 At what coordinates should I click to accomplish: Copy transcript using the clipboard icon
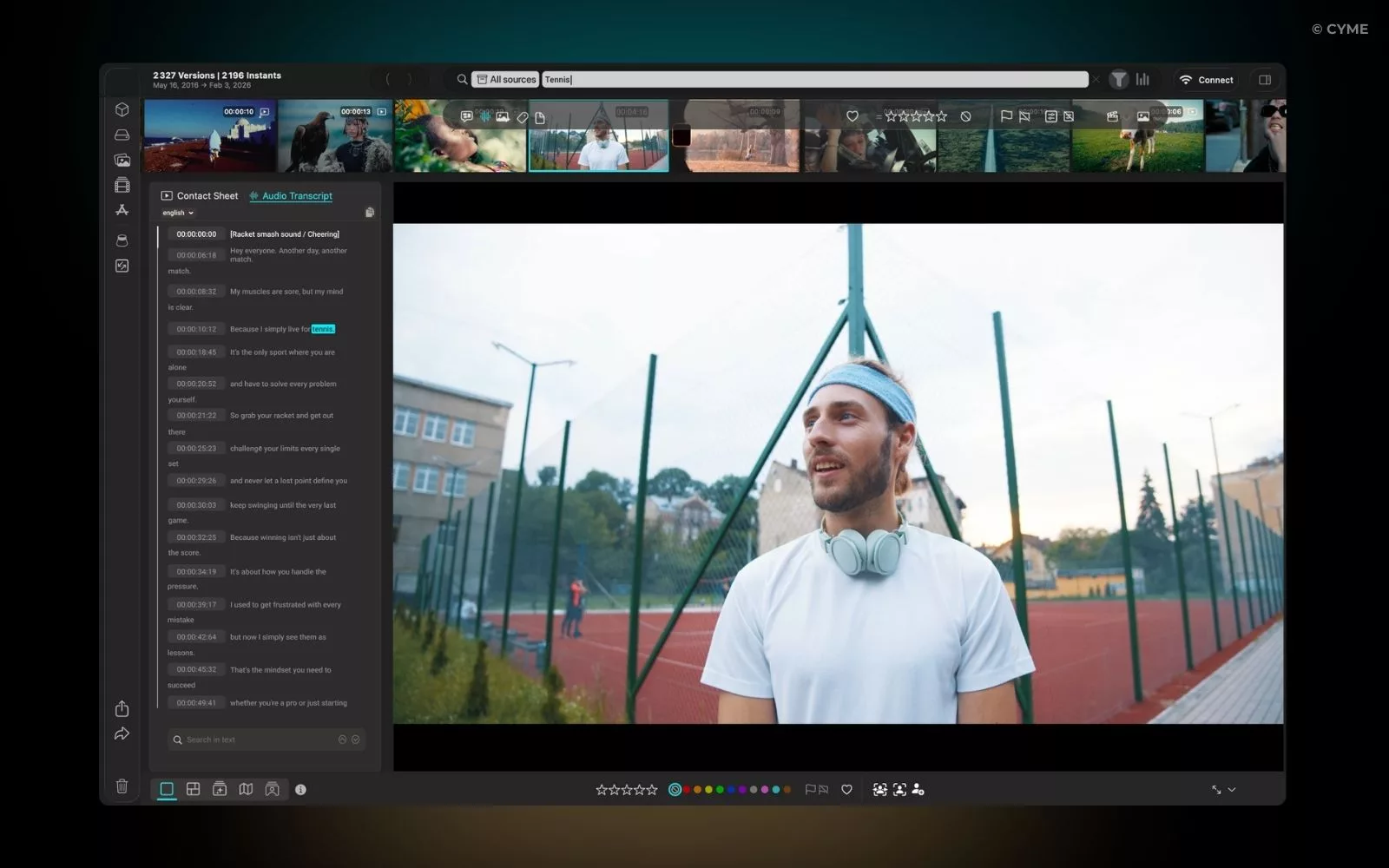click(369, 212)
